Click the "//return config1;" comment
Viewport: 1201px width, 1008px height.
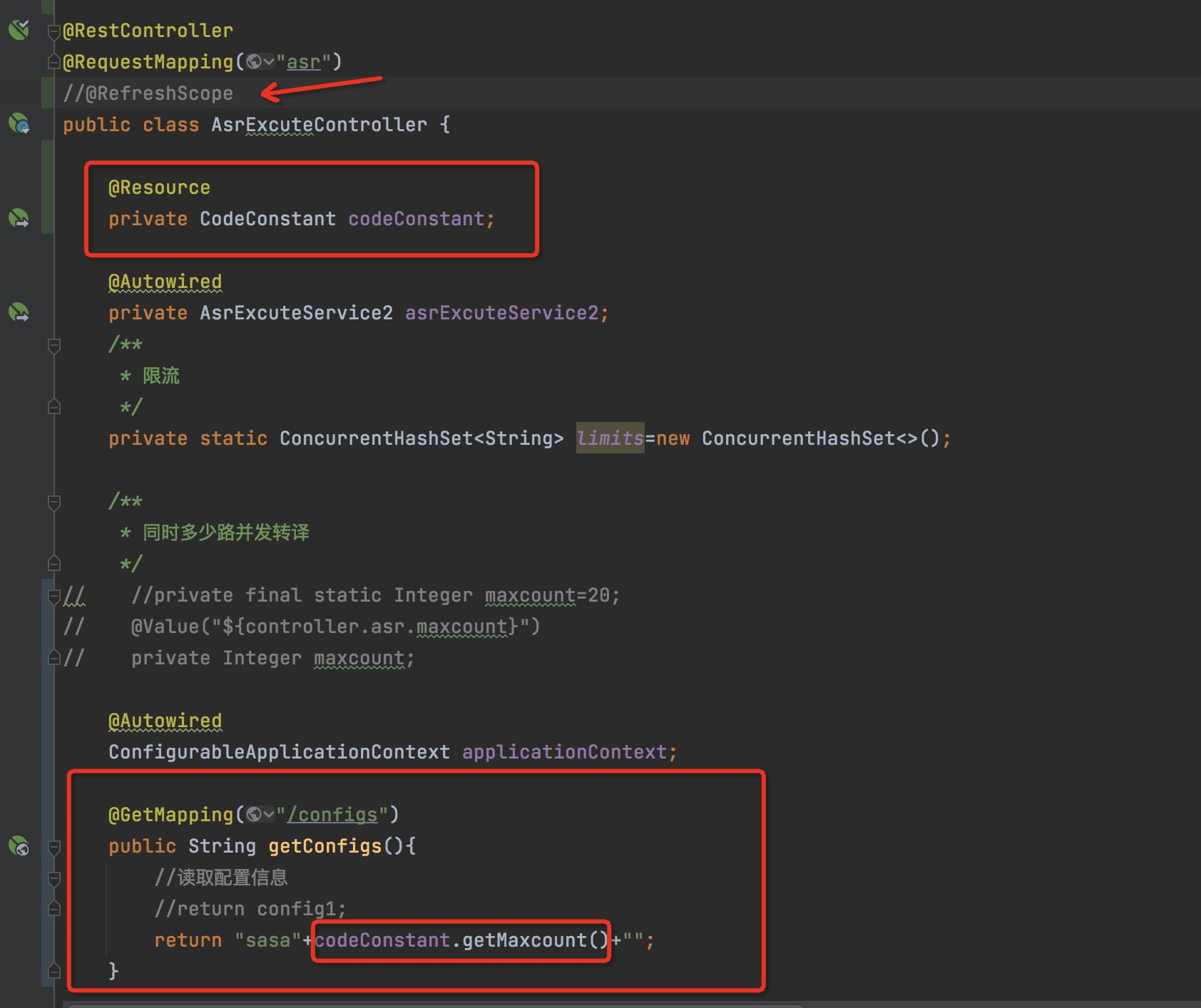(250, 909)
